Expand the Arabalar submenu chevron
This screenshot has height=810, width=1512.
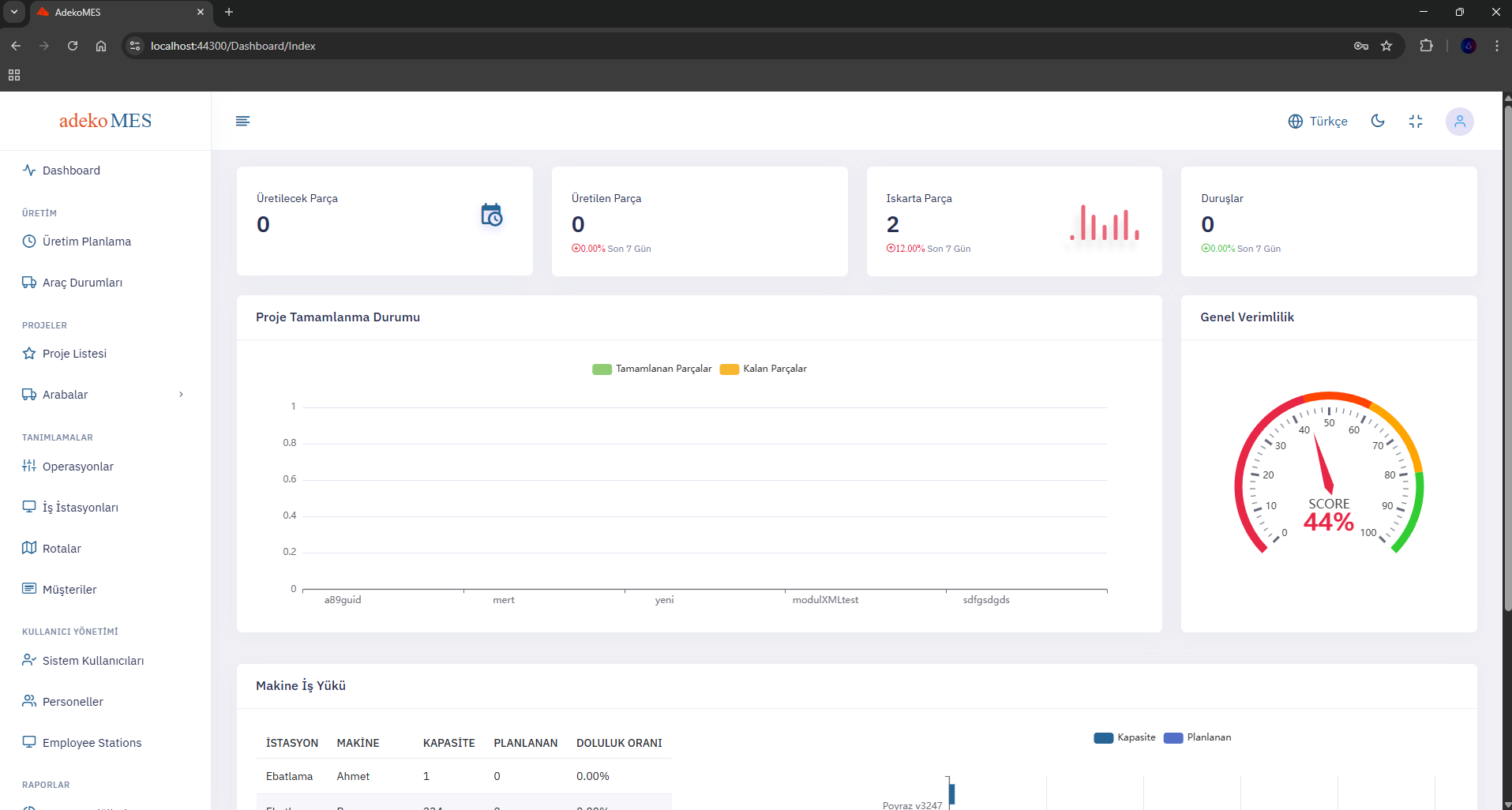tap(181, 395)
